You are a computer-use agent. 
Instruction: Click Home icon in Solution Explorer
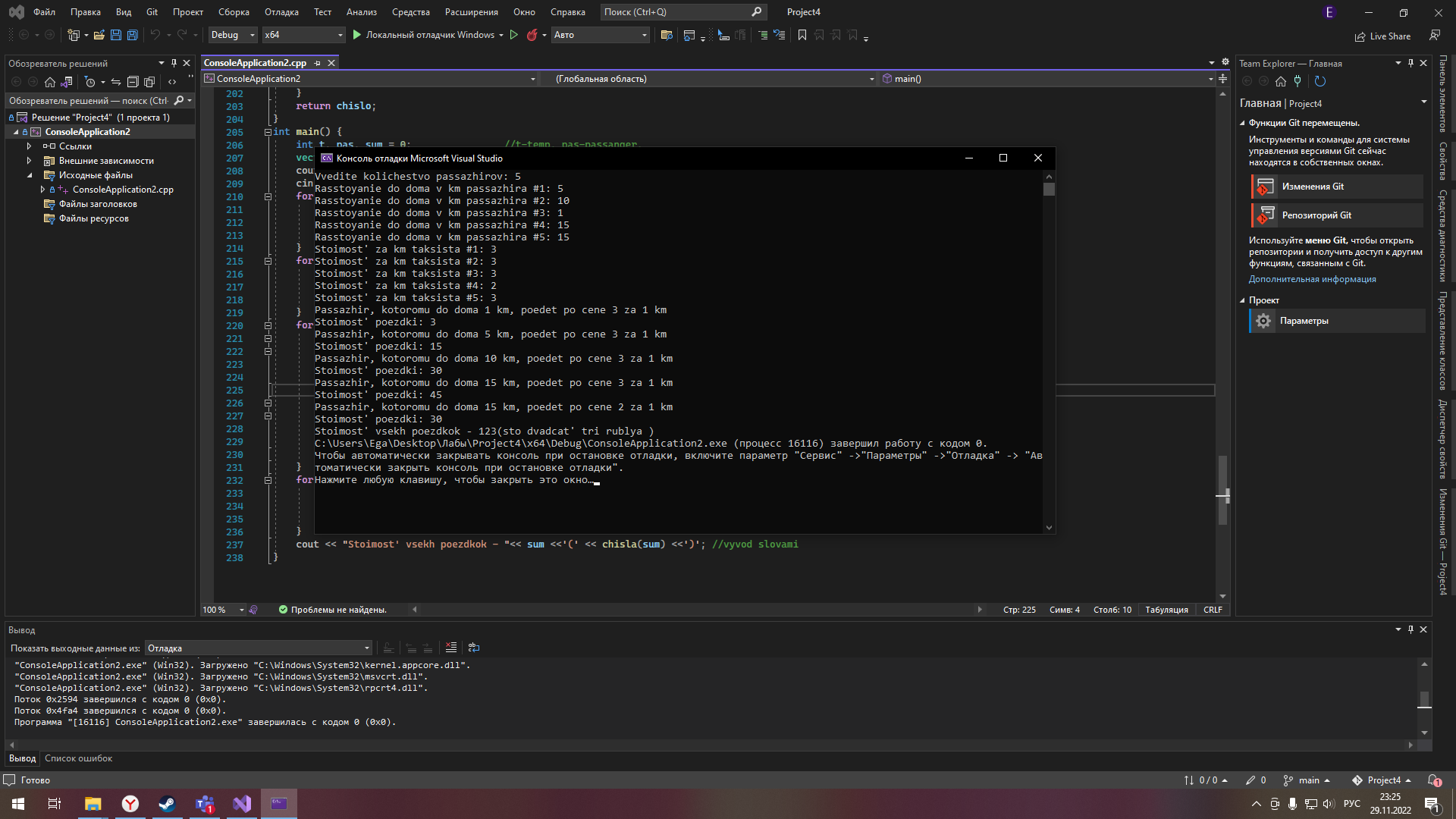[50, 82]
